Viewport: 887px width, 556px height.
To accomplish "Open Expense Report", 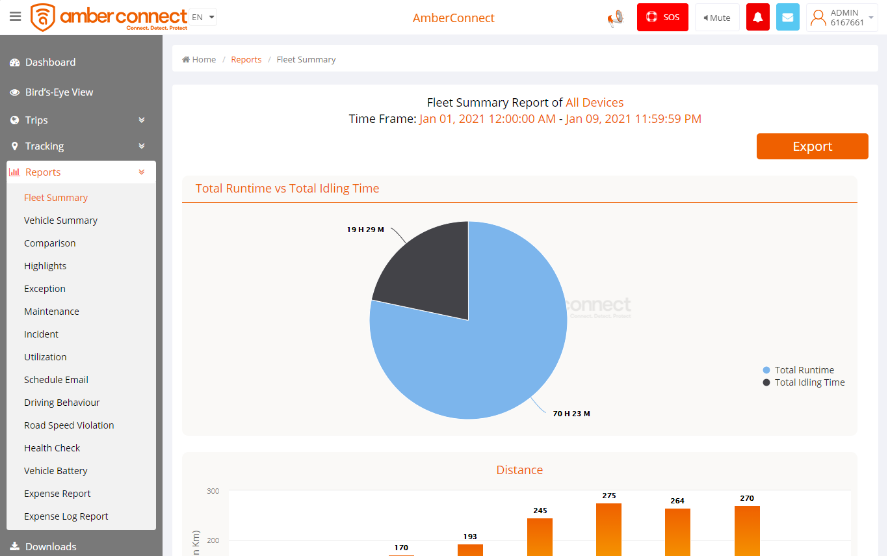I will (57, 494).
